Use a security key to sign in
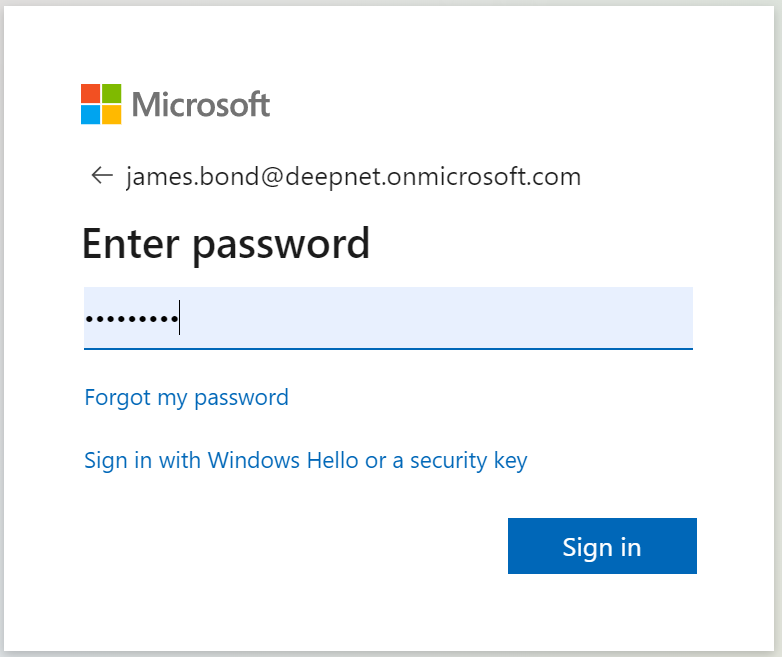The image size is (782, 657). (x=306, y=461)
